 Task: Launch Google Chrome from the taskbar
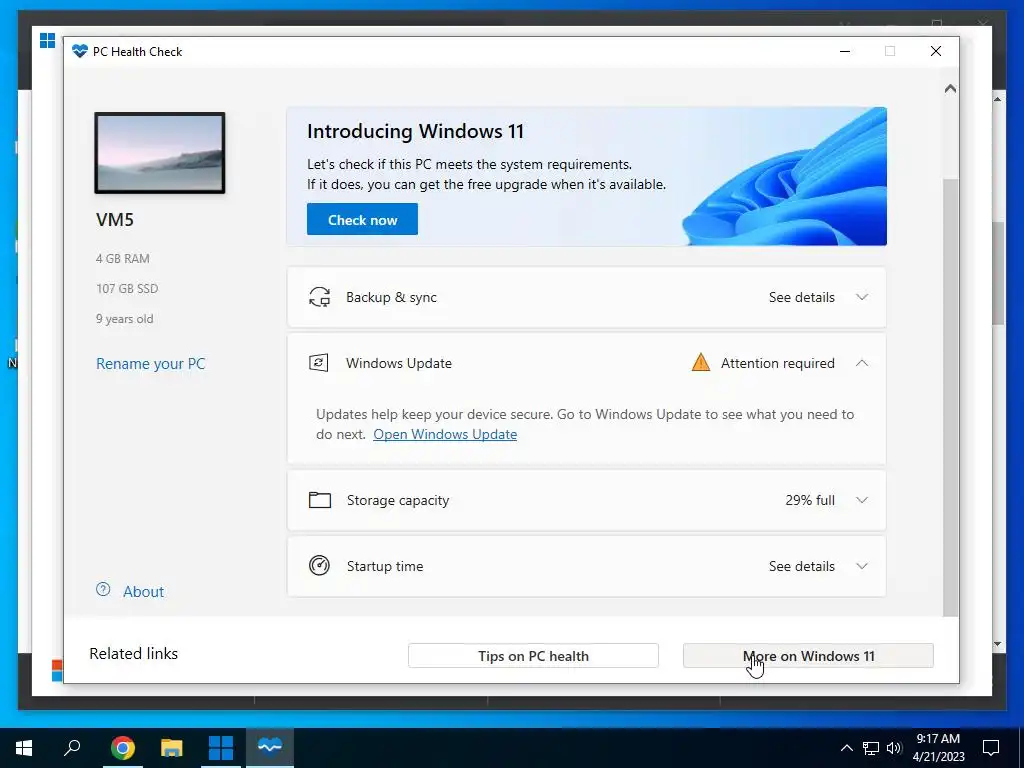tap(122, 747)
